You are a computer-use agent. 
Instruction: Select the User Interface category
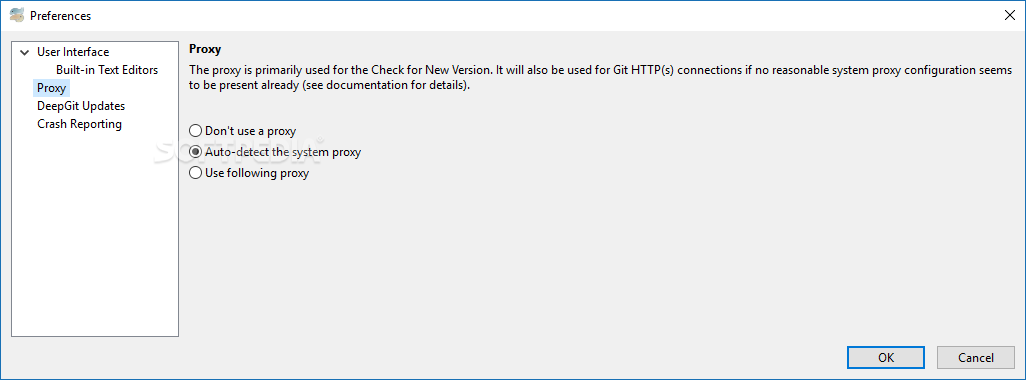click(73, 52)
